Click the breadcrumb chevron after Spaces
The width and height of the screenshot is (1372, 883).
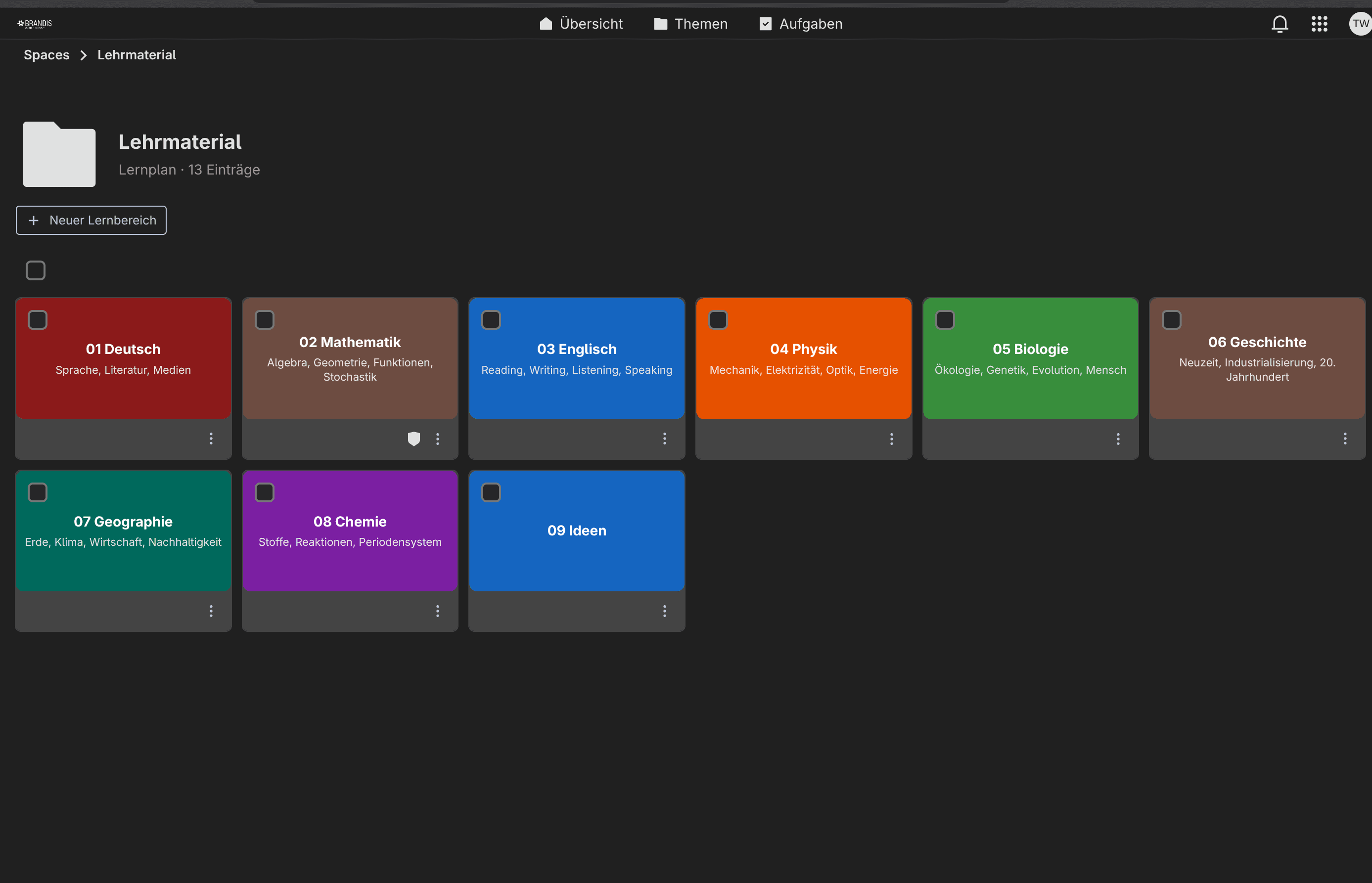(83, 55)
